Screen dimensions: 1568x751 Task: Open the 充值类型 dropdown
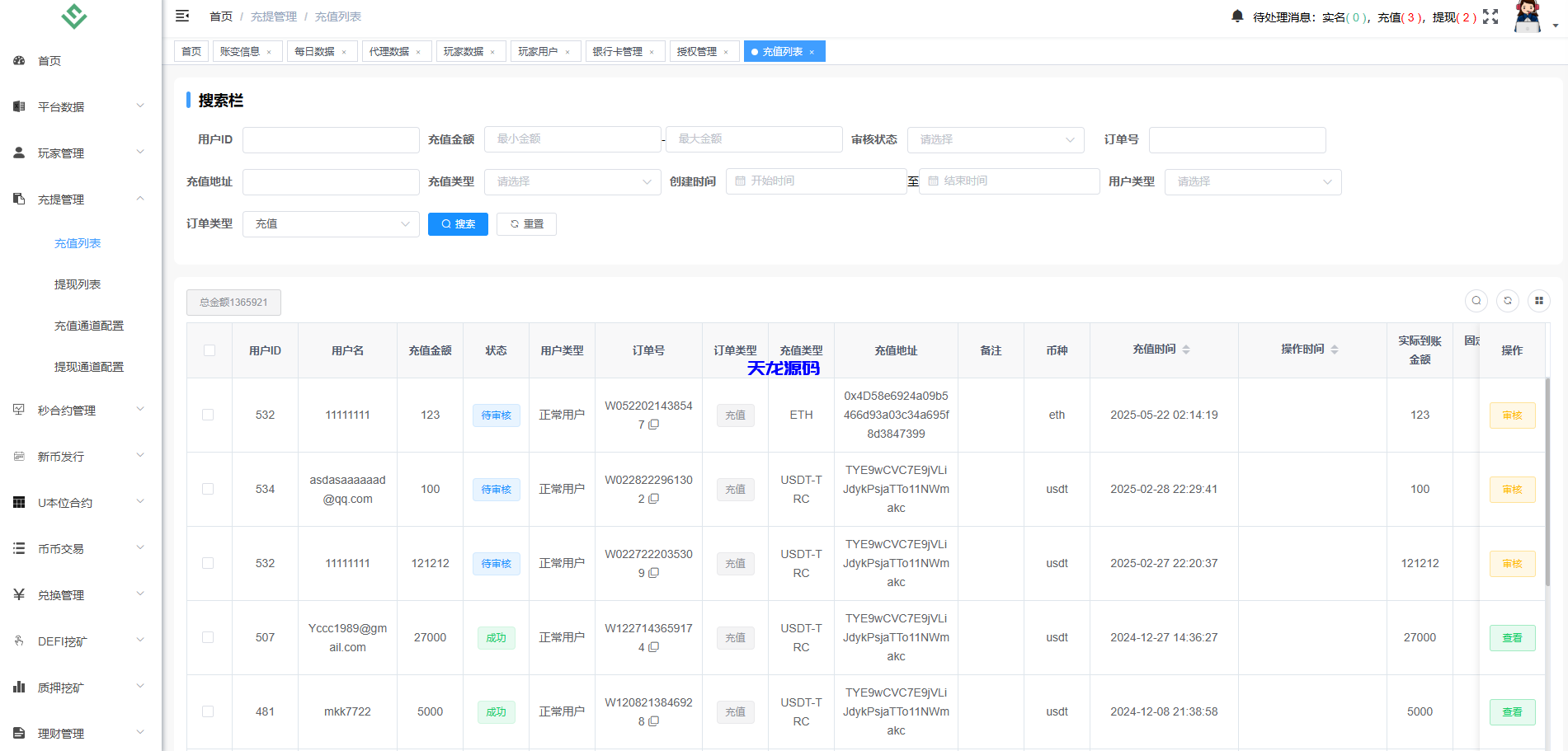tap(572, 181)
